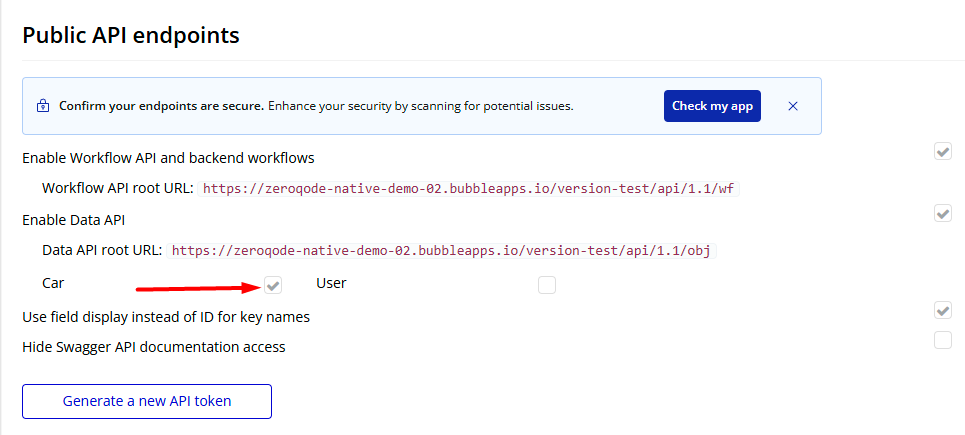Click the 'User' label text

tap(331, 283)
